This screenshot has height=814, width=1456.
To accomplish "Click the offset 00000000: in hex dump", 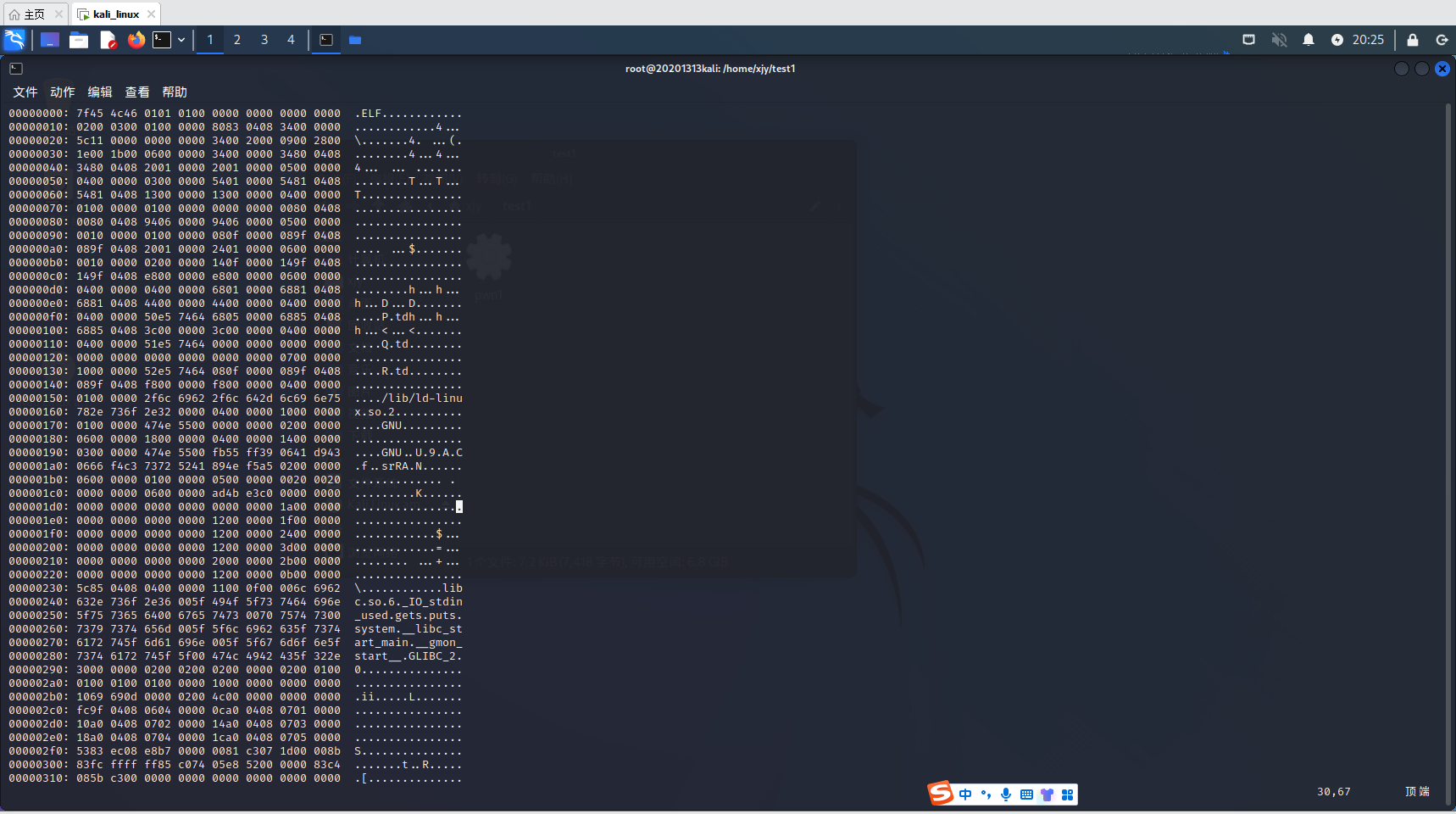I will click(x=39, y=114).
